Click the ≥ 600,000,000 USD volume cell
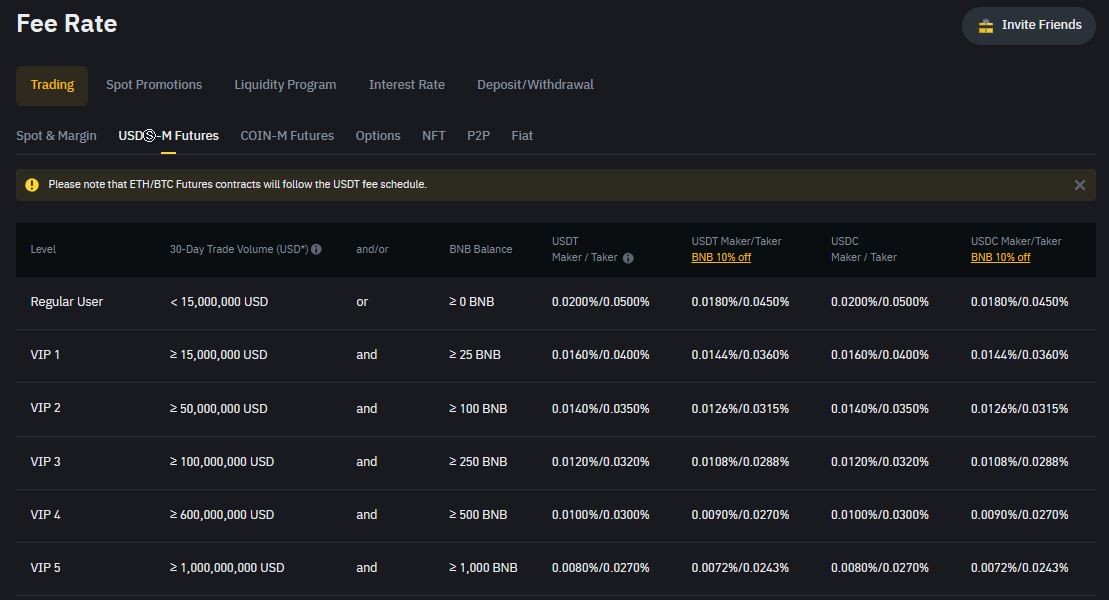 [221, 515]
